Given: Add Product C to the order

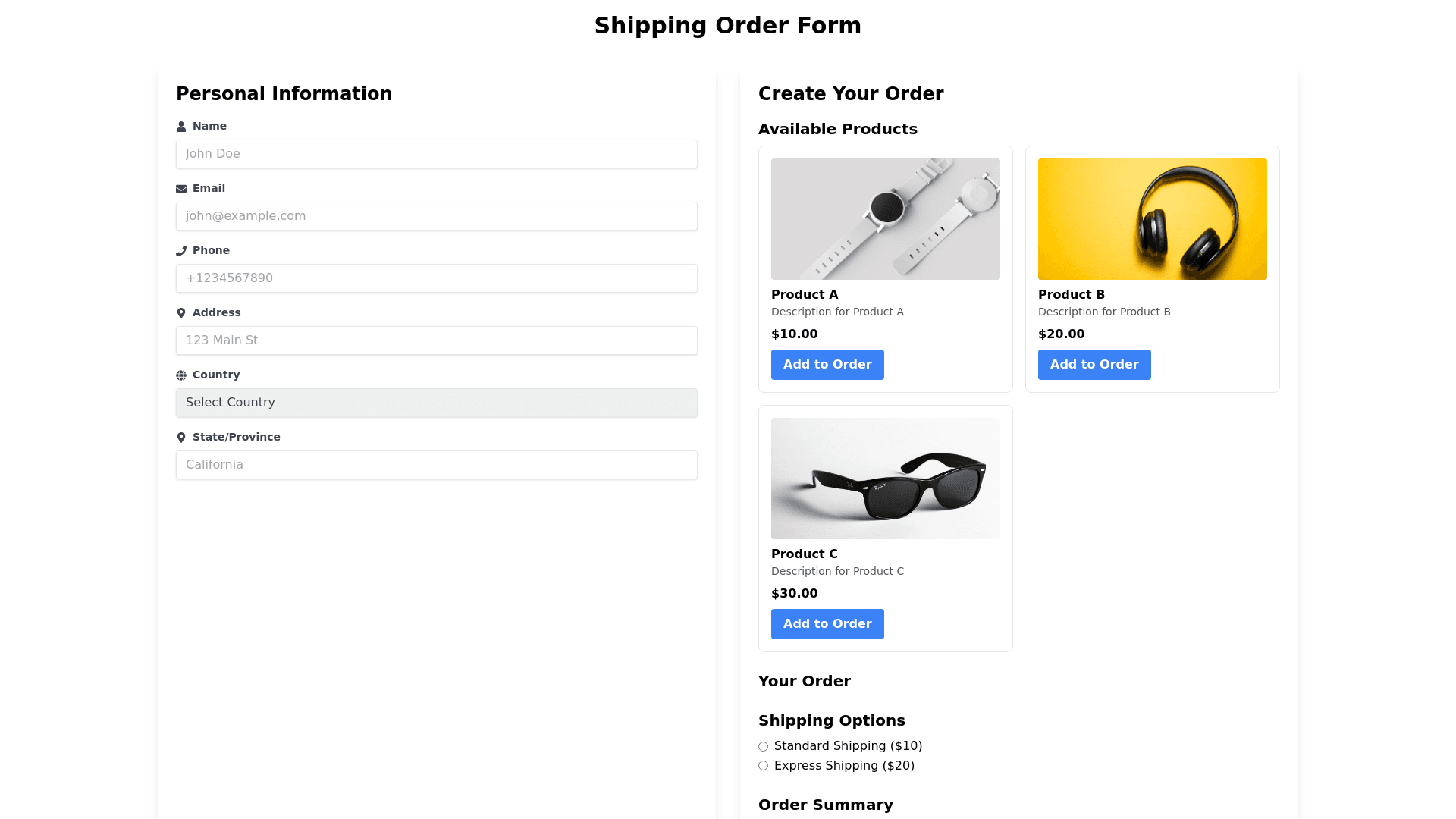Looking at the screenshot, I should coord(827,624).
